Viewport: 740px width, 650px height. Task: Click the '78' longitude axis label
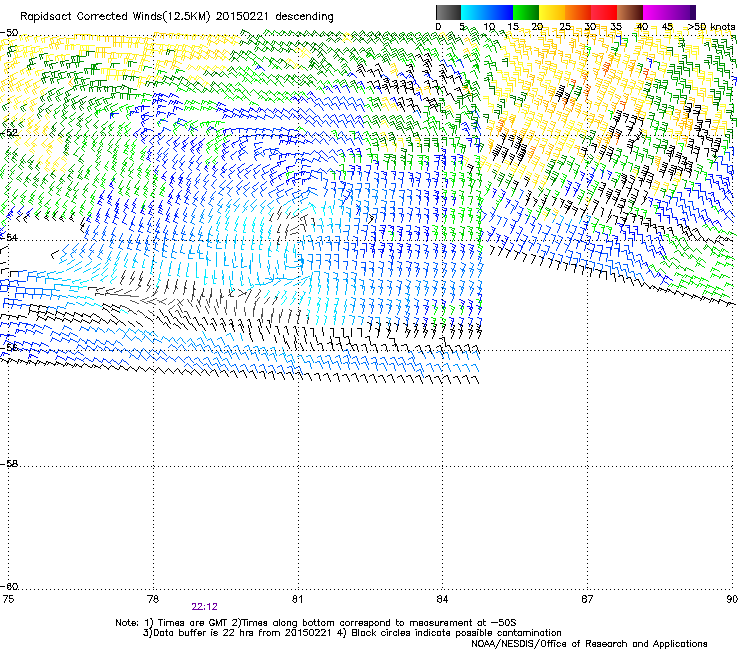coord(153,599)
